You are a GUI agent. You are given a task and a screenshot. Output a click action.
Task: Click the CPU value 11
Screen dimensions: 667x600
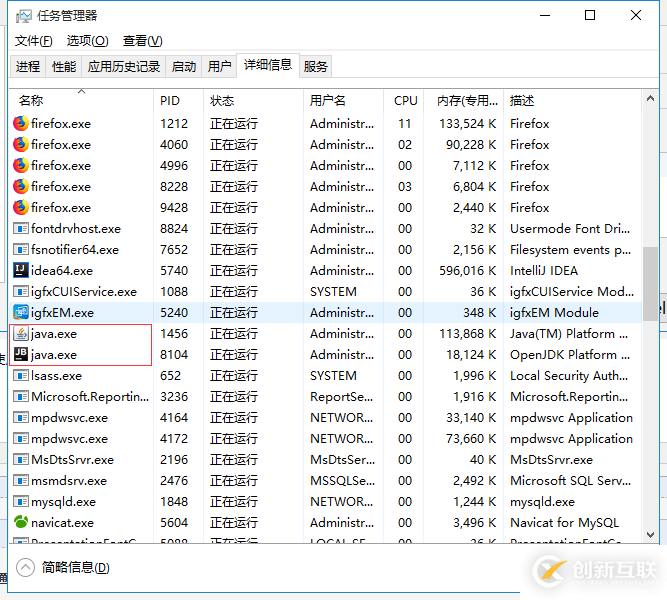(x=405, y=124)
